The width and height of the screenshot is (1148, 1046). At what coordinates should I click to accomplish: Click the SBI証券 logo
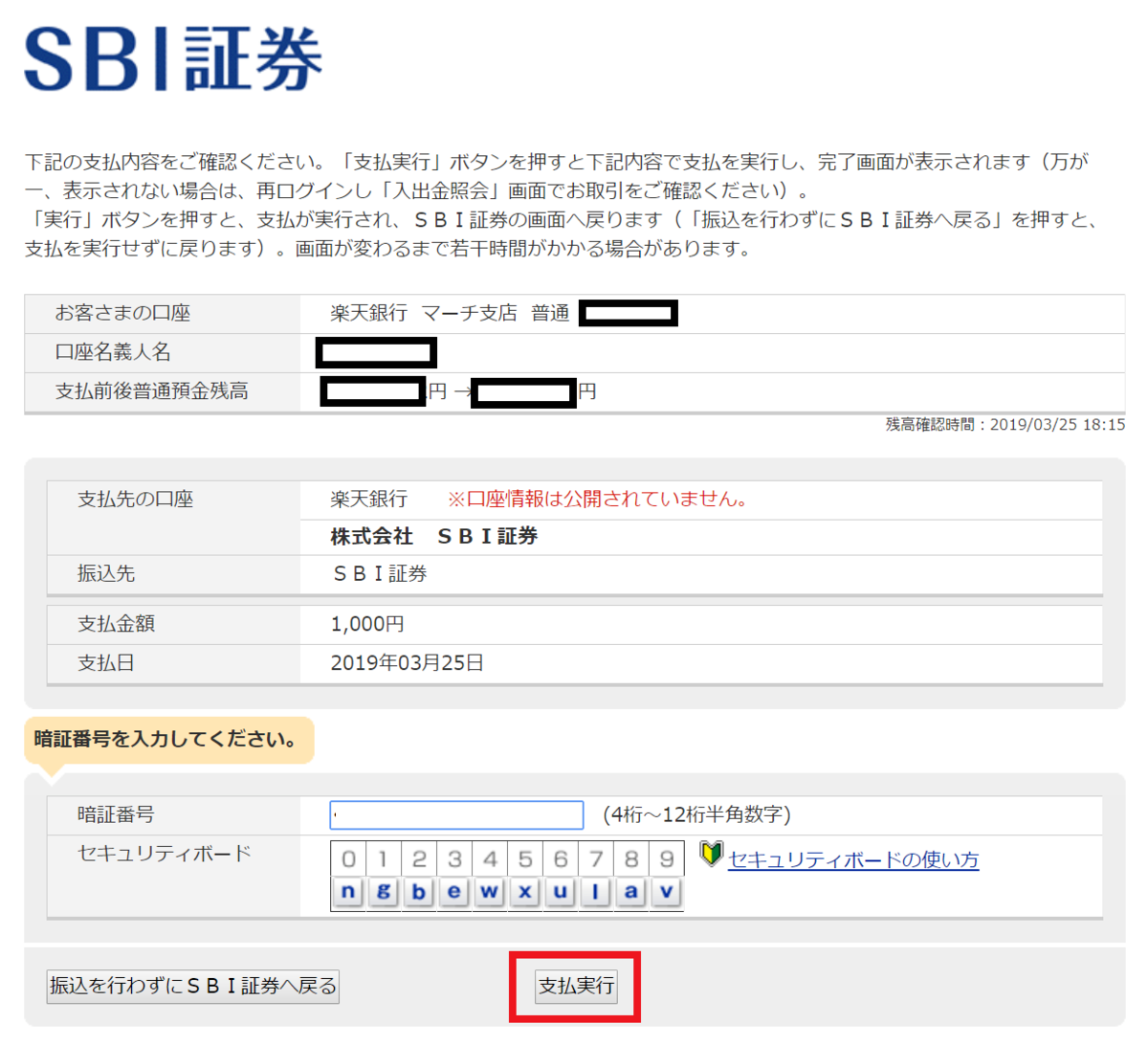pos(173,59)
